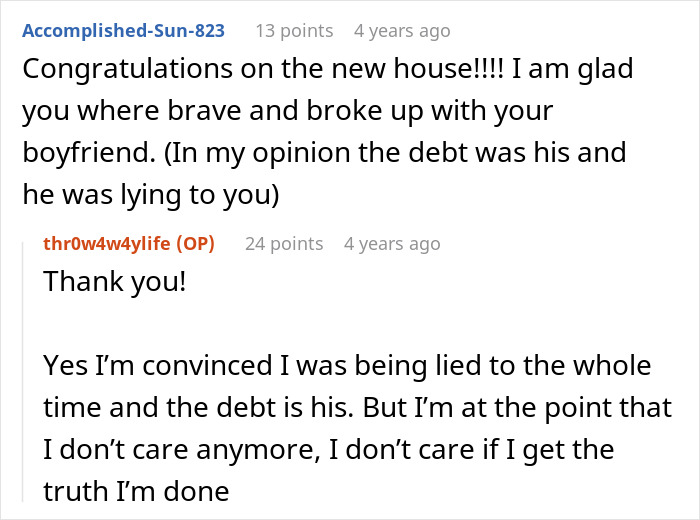Open thr0w4w4ylife's user profile
This screenshot has width=700, height=520.
click(111, 243)
